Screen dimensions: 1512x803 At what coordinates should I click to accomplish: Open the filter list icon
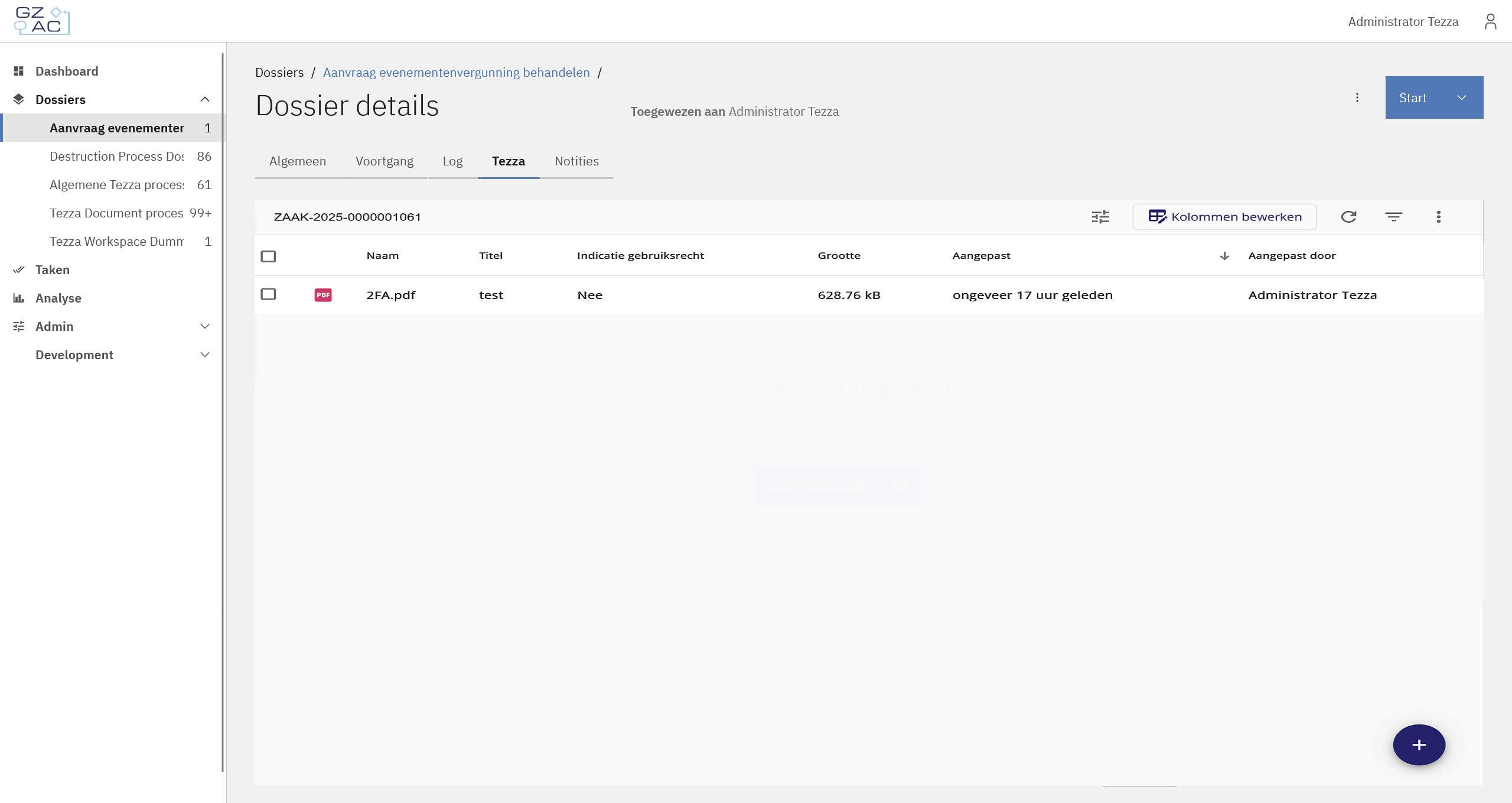click(x=1393, y=217)
